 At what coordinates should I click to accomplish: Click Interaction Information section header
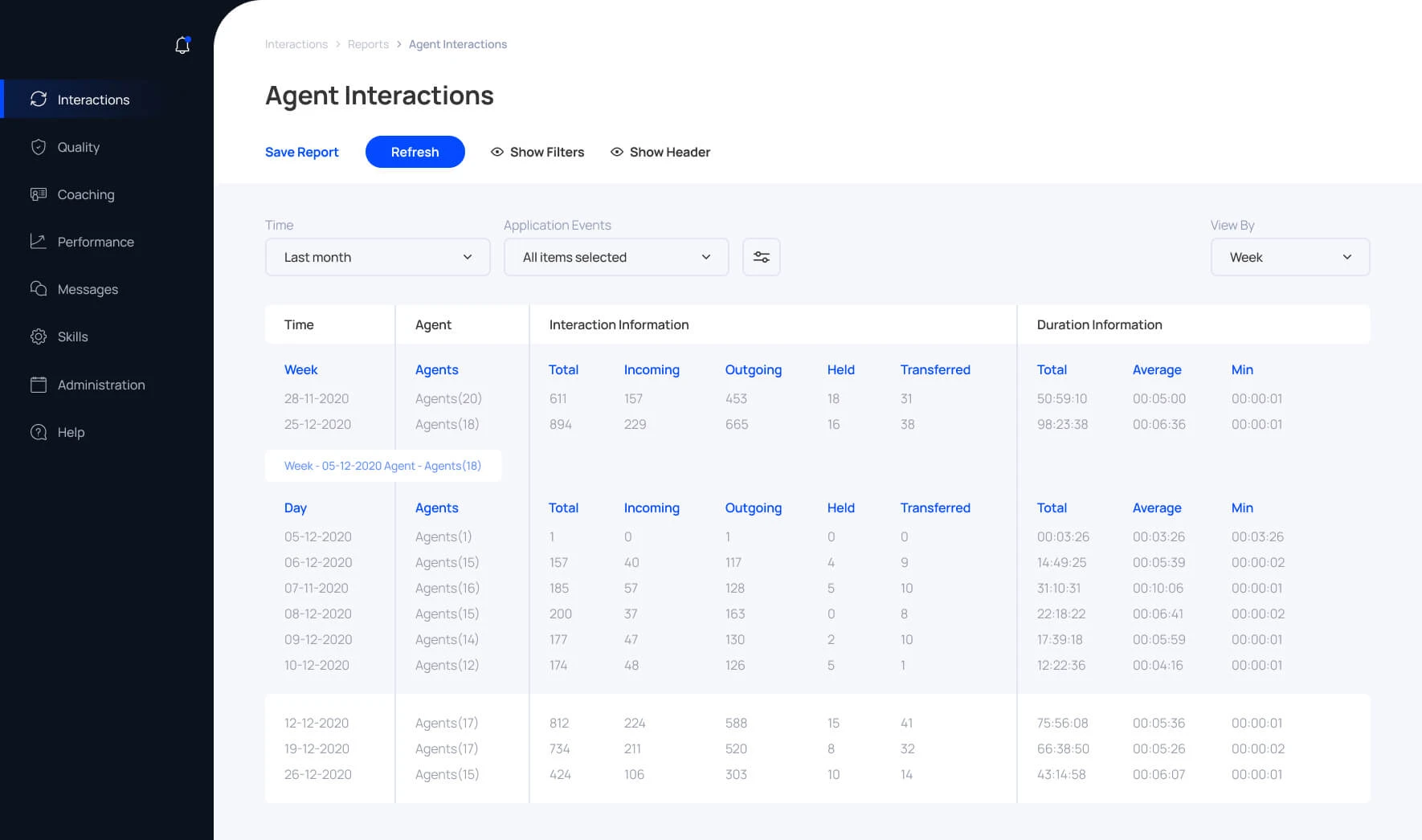(x=619, y=324)
